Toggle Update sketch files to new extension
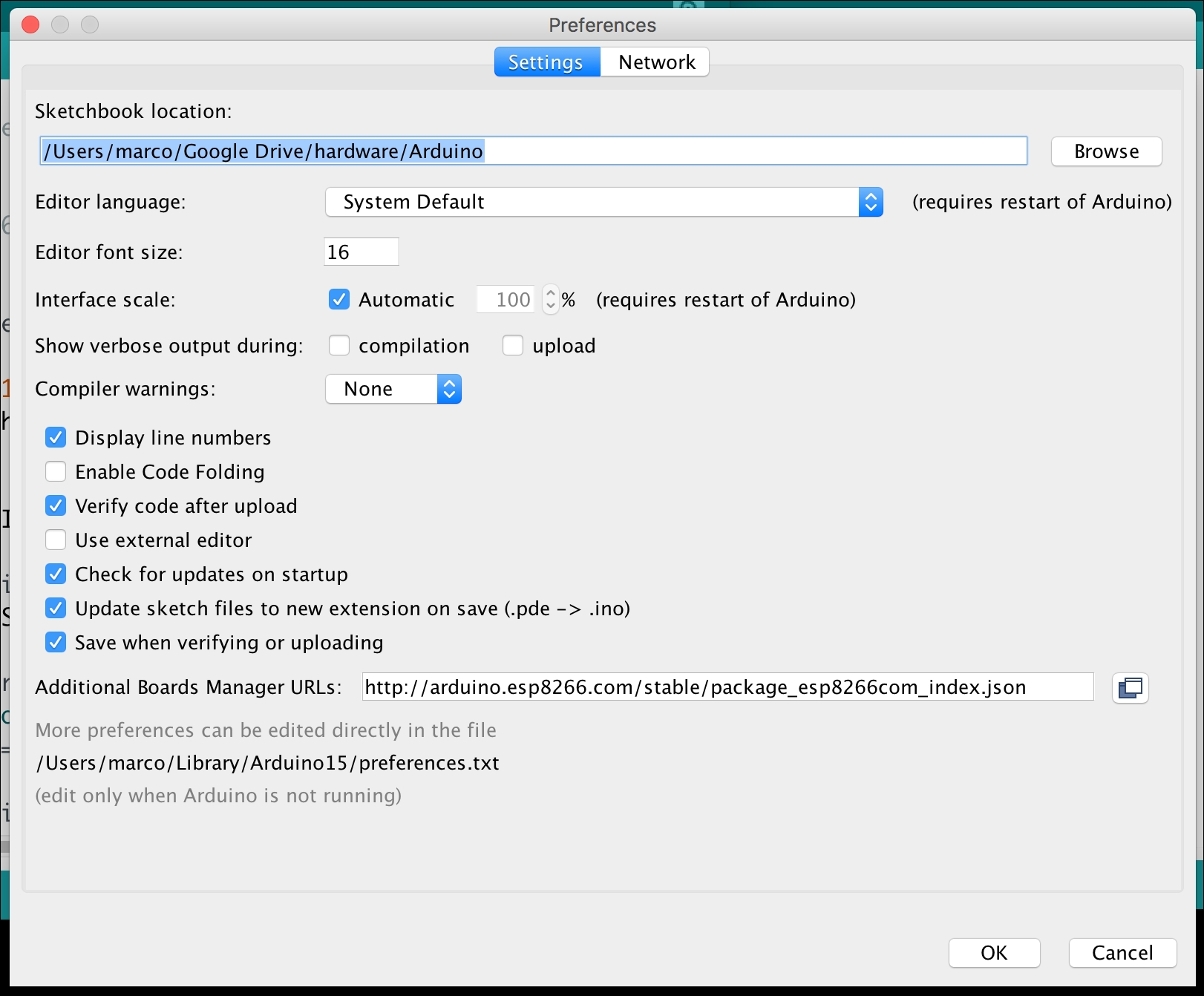 (56, 609)
